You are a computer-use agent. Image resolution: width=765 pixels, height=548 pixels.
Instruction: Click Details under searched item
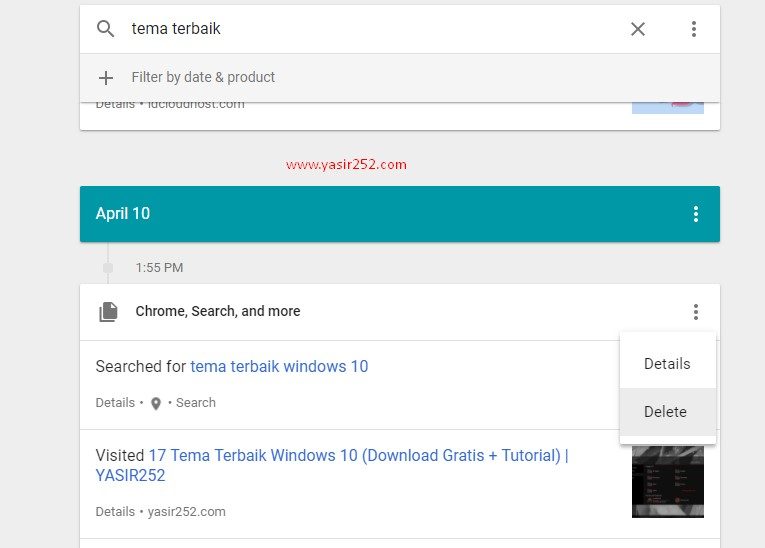[x=115, y=403]
